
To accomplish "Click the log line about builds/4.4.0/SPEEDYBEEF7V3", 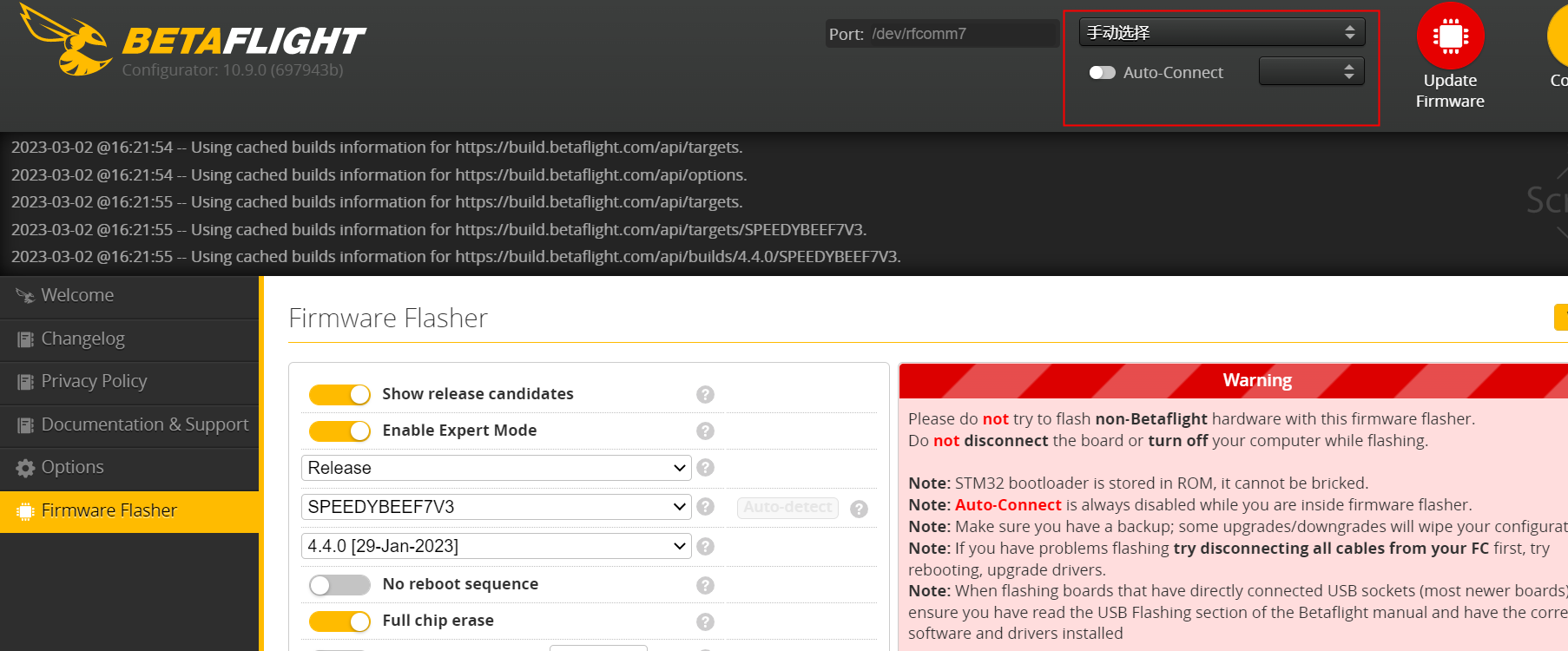I will click(x=456, y=257).
